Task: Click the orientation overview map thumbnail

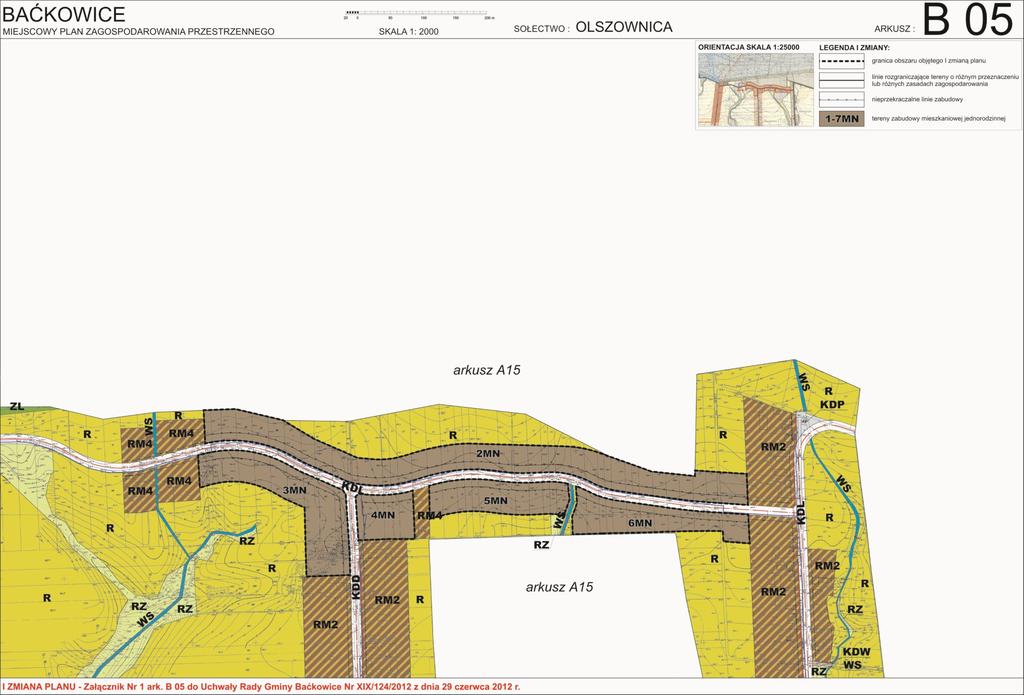Action: pyautogui.click(x=756, y=89)
